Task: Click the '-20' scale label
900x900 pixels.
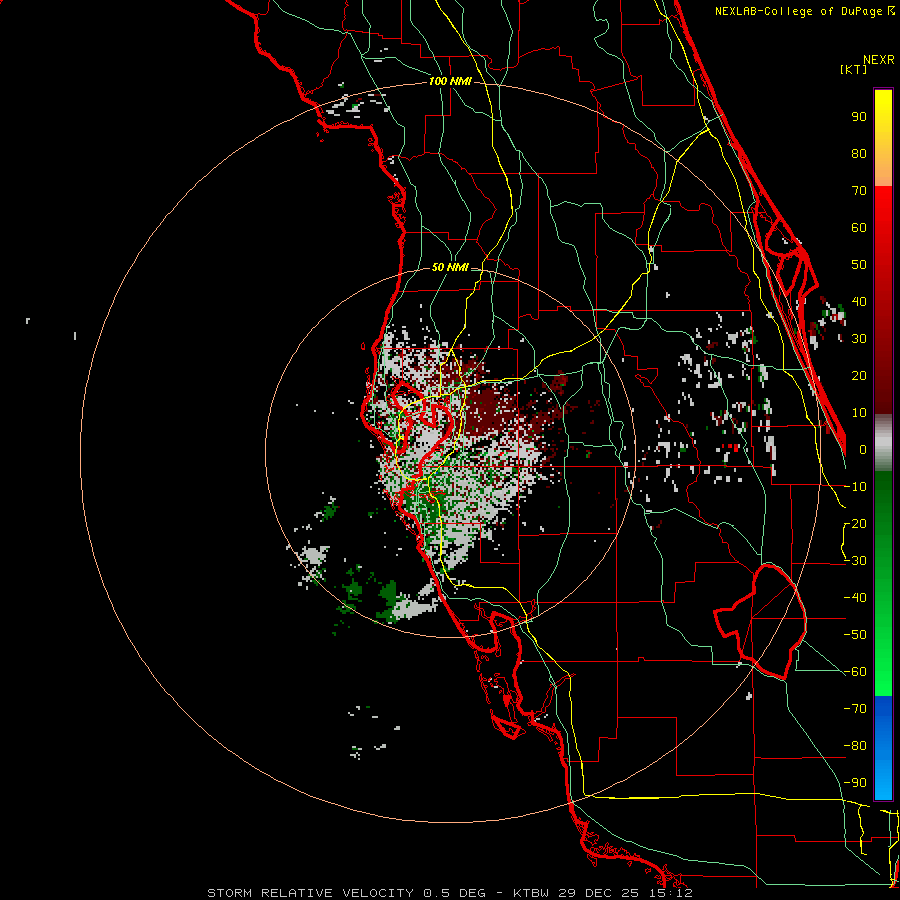Action: [x=855, y=524]
